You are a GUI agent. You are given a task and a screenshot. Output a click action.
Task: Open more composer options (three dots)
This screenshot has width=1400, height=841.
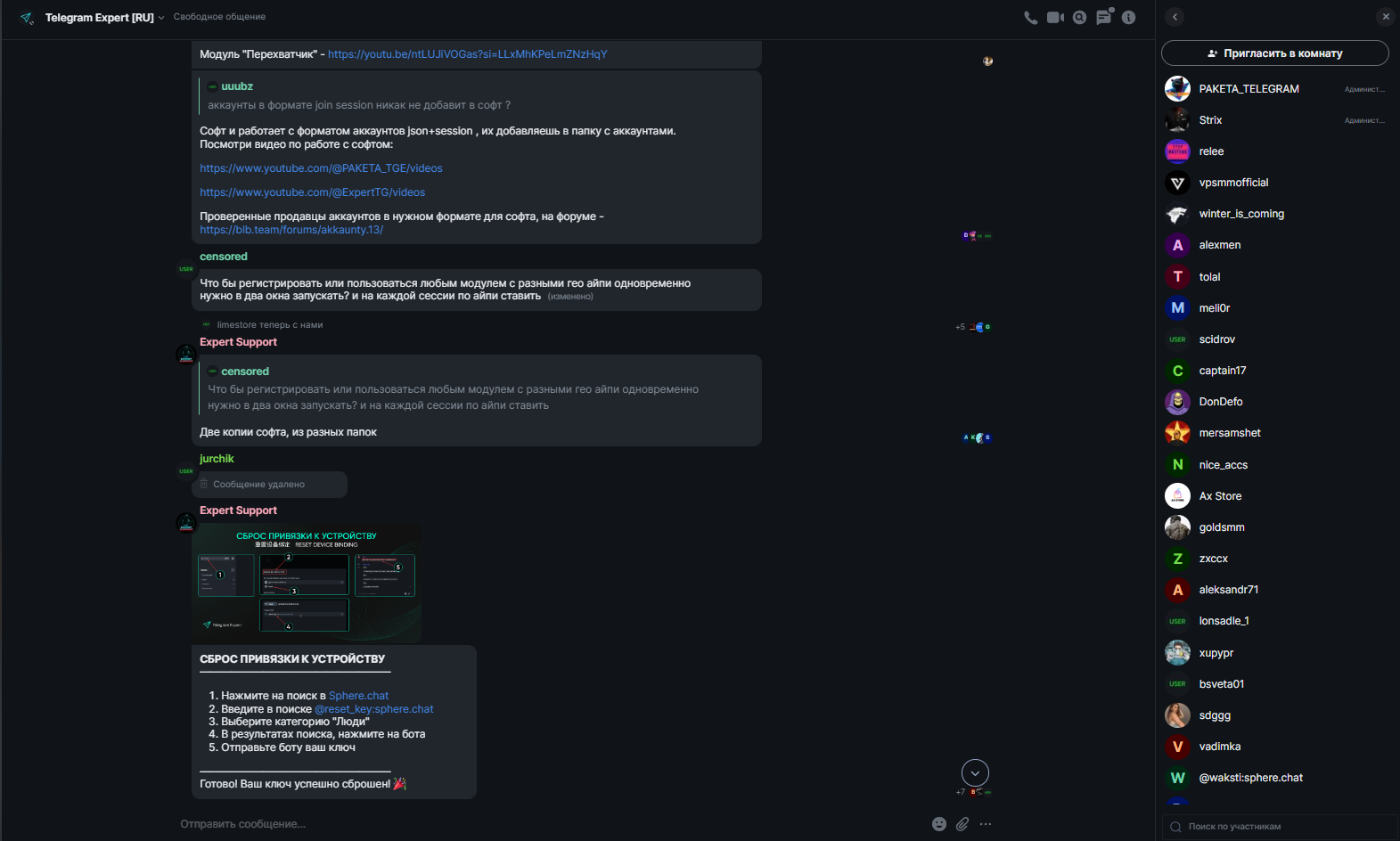tap(986, 824)
